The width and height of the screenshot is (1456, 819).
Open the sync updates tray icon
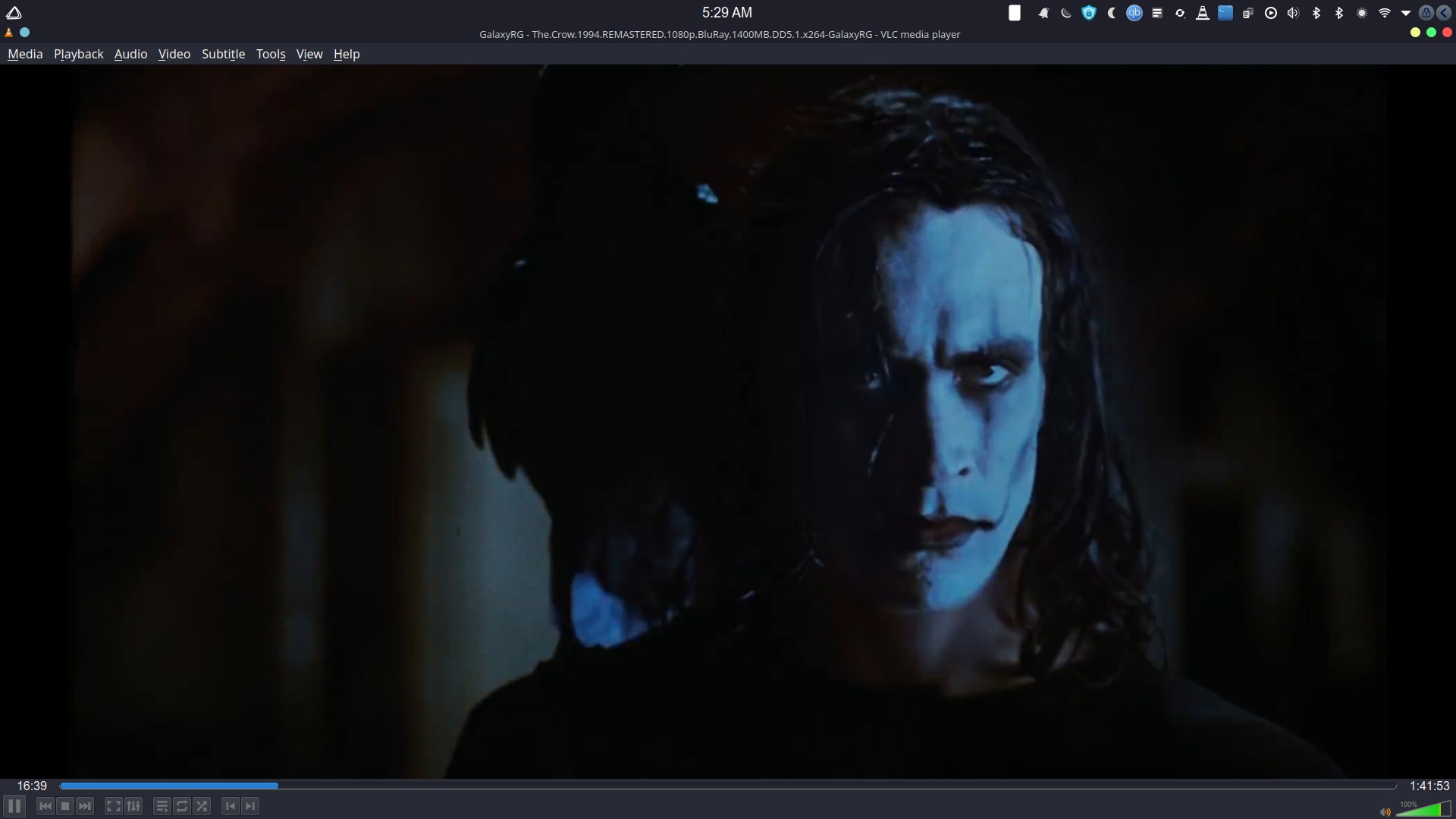(x=1180, y=13)
